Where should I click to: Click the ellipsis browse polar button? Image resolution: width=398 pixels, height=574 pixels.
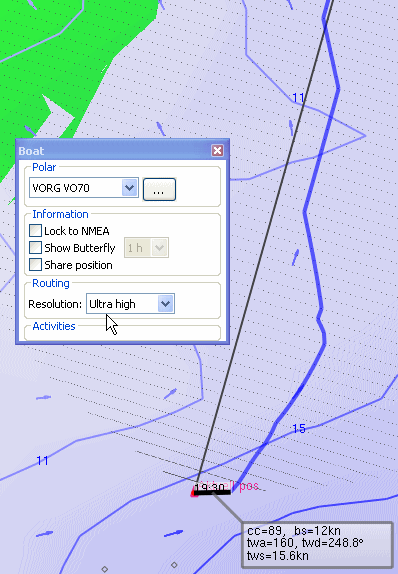tap(159, 189)
